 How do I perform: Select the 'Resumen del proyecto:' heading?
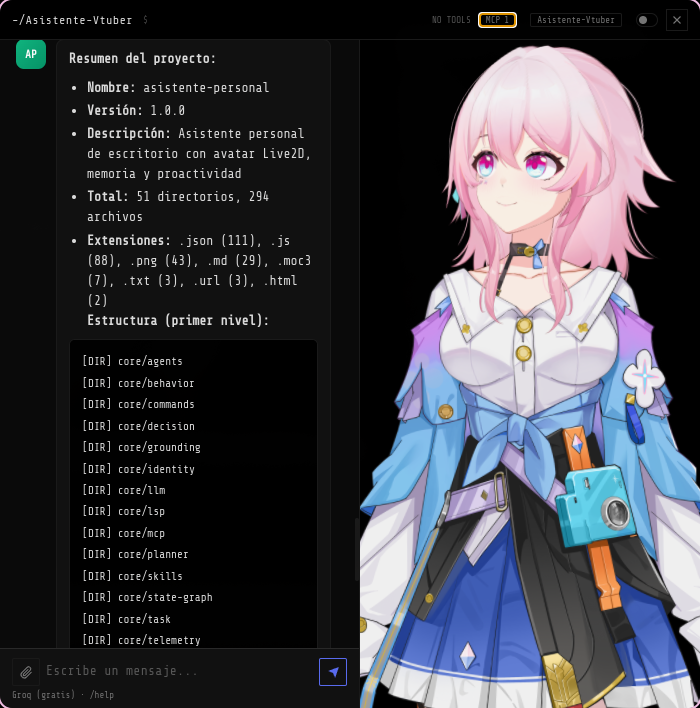pyautogui.click(x=142, y=58)
